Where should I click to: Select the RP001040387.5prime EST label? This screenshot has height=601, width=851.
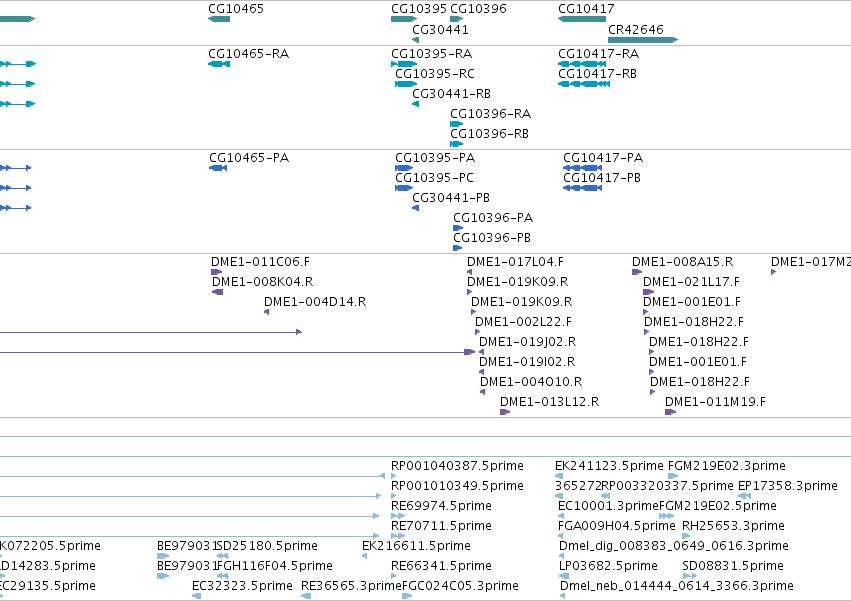(458, 466)
